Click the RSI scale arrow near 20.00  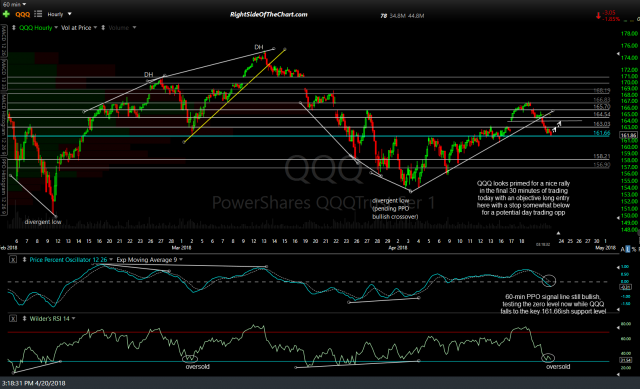pos(618,374)
